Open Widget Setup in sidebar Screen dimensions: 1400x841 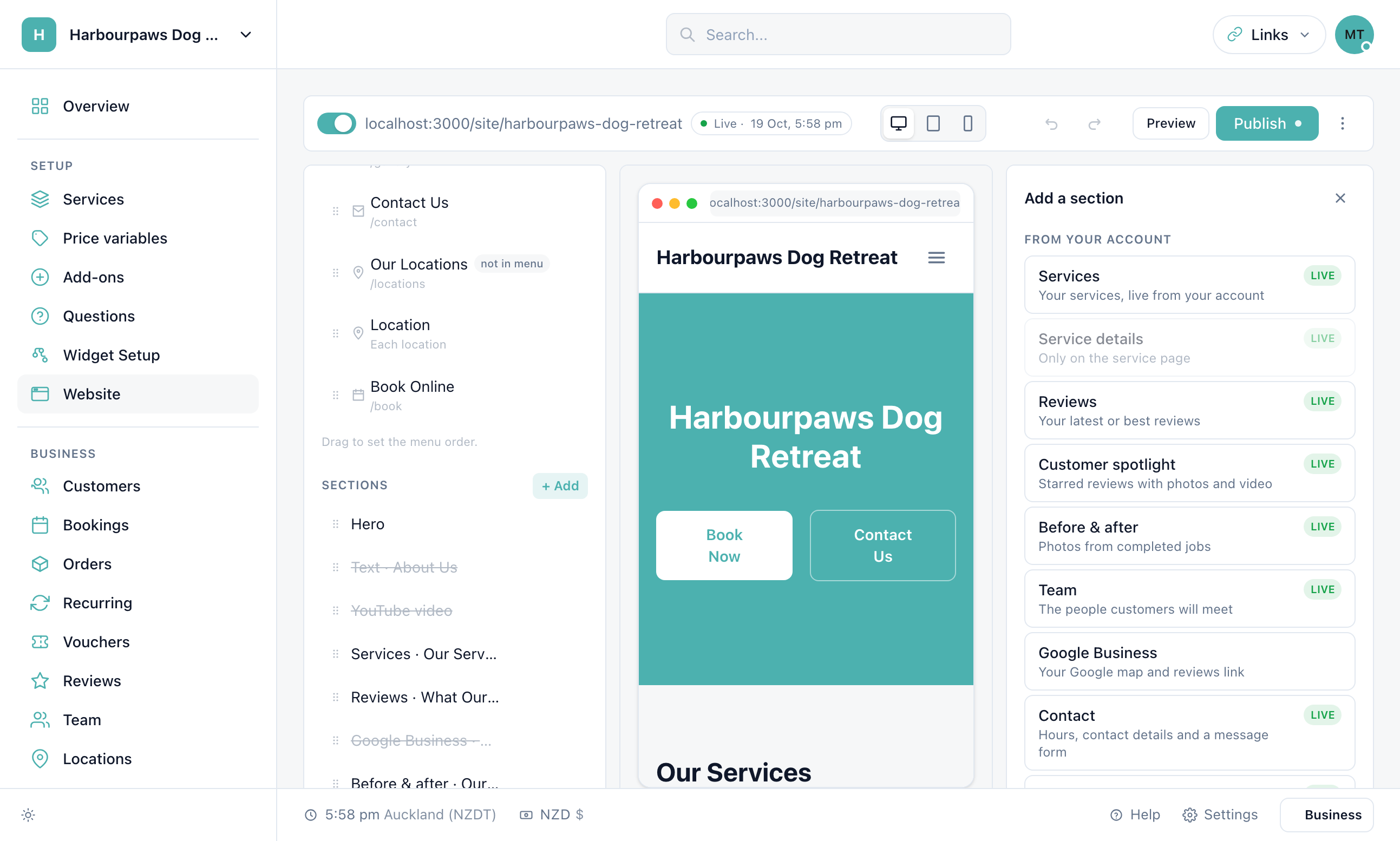(x=138, y=355)
